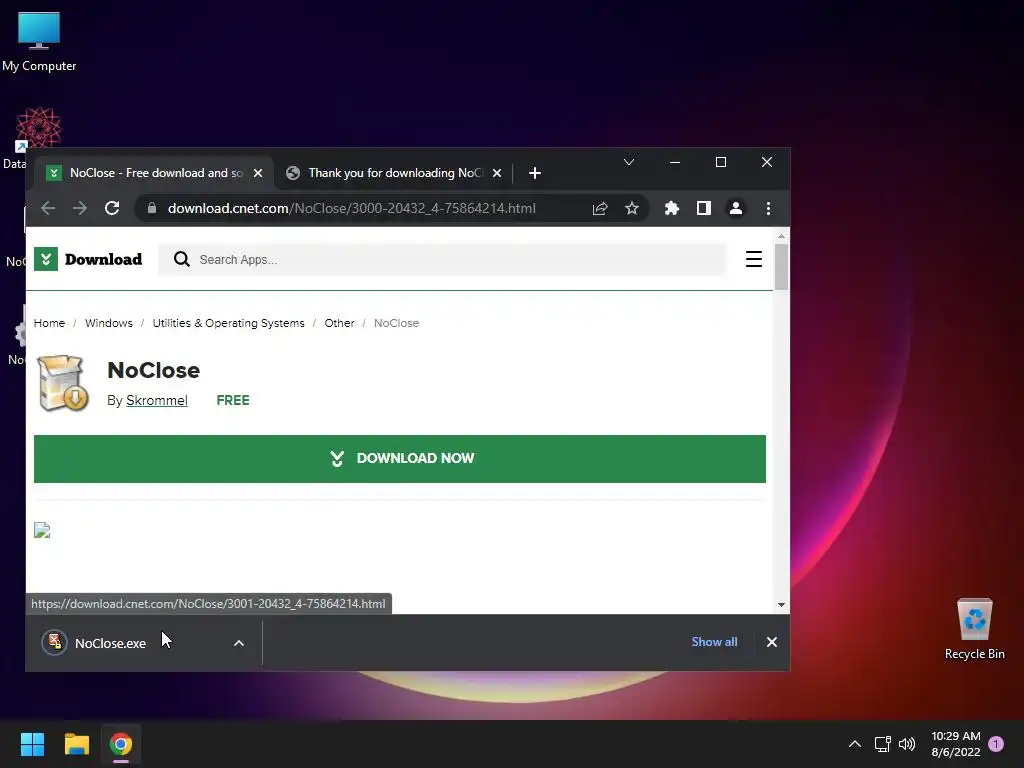
Task: Open the clock and date panel
Action: tap(956, 744)
